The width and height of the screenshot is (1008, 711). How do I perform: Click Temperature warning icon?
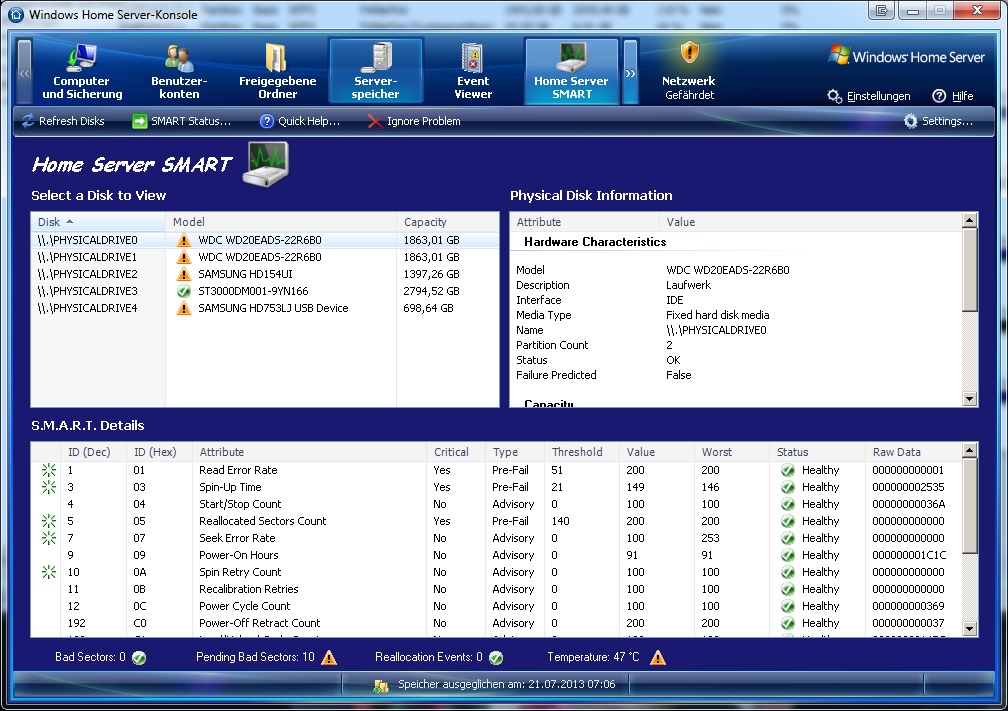pyautogui.click(x=658, y=658)
